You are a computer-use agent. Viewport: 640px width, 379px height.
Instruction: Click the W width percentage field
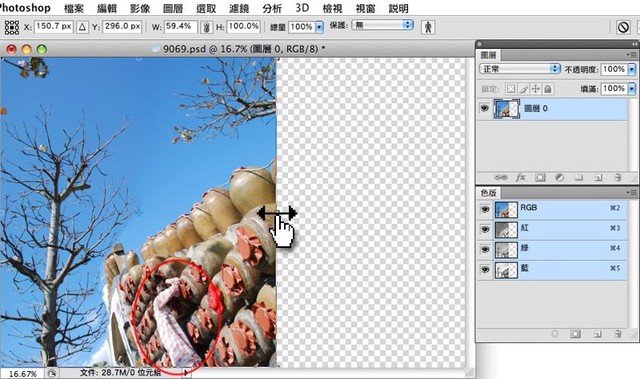tap(180, 27)
